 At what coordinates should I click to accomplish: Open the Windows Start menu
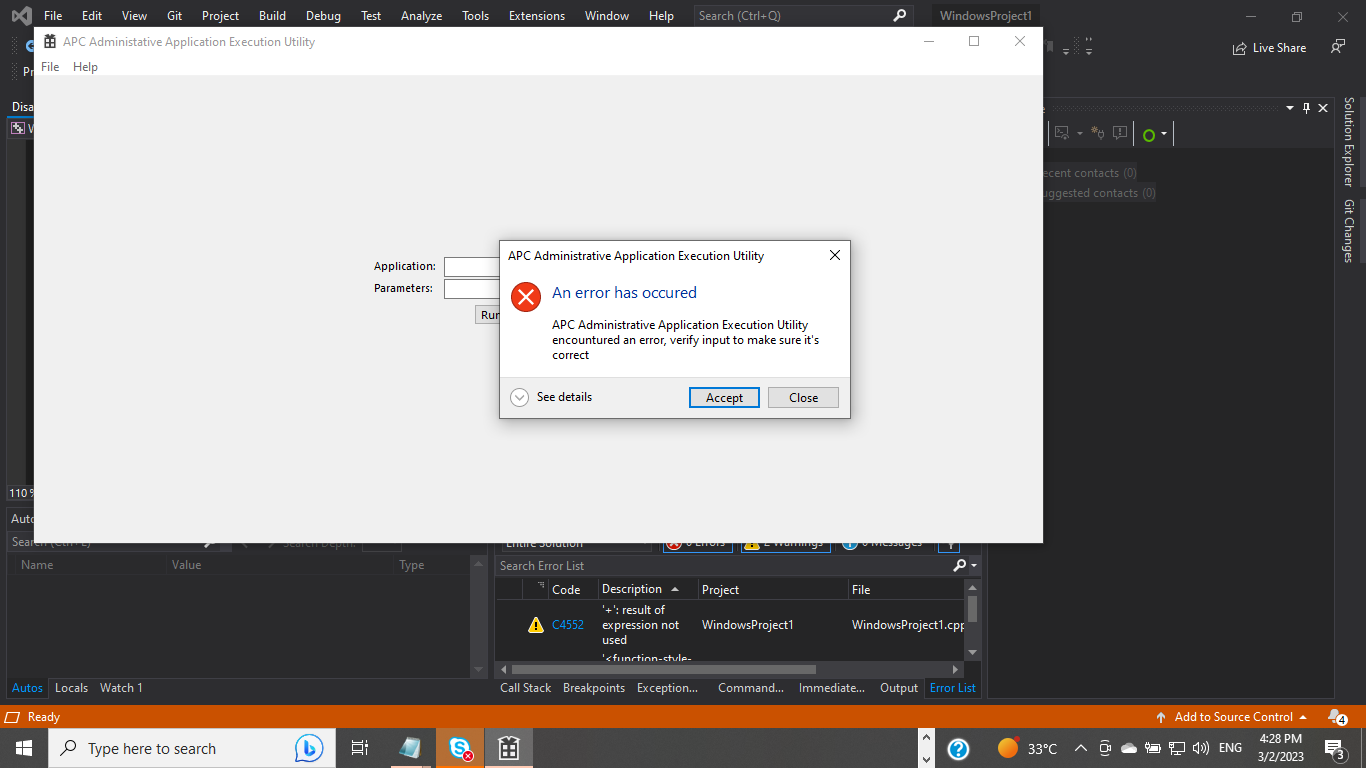click(x=24, y=748)
